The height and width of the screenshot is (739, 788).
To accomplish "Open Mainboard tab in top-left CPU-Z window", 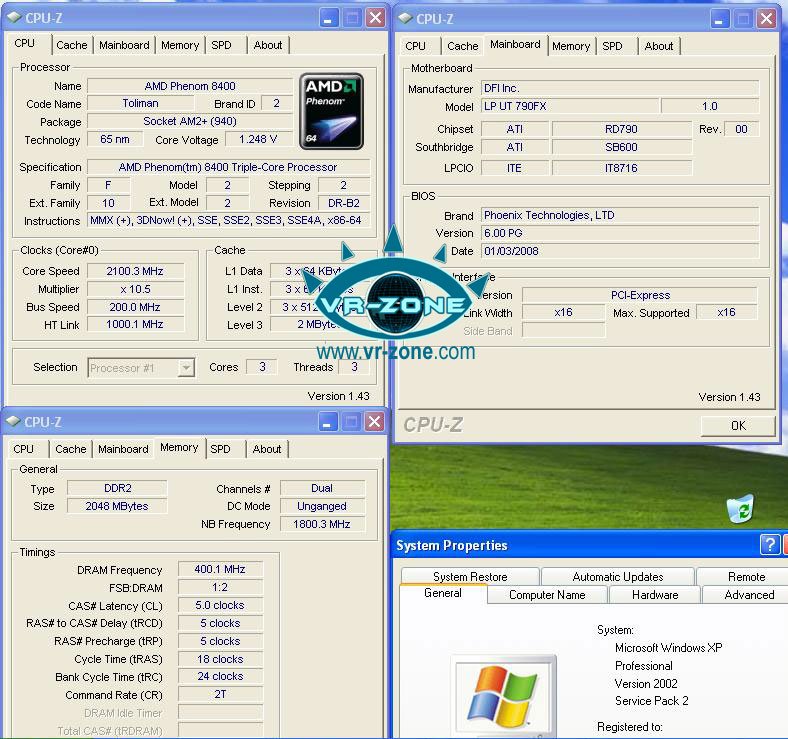I will (x=124, y=45).
